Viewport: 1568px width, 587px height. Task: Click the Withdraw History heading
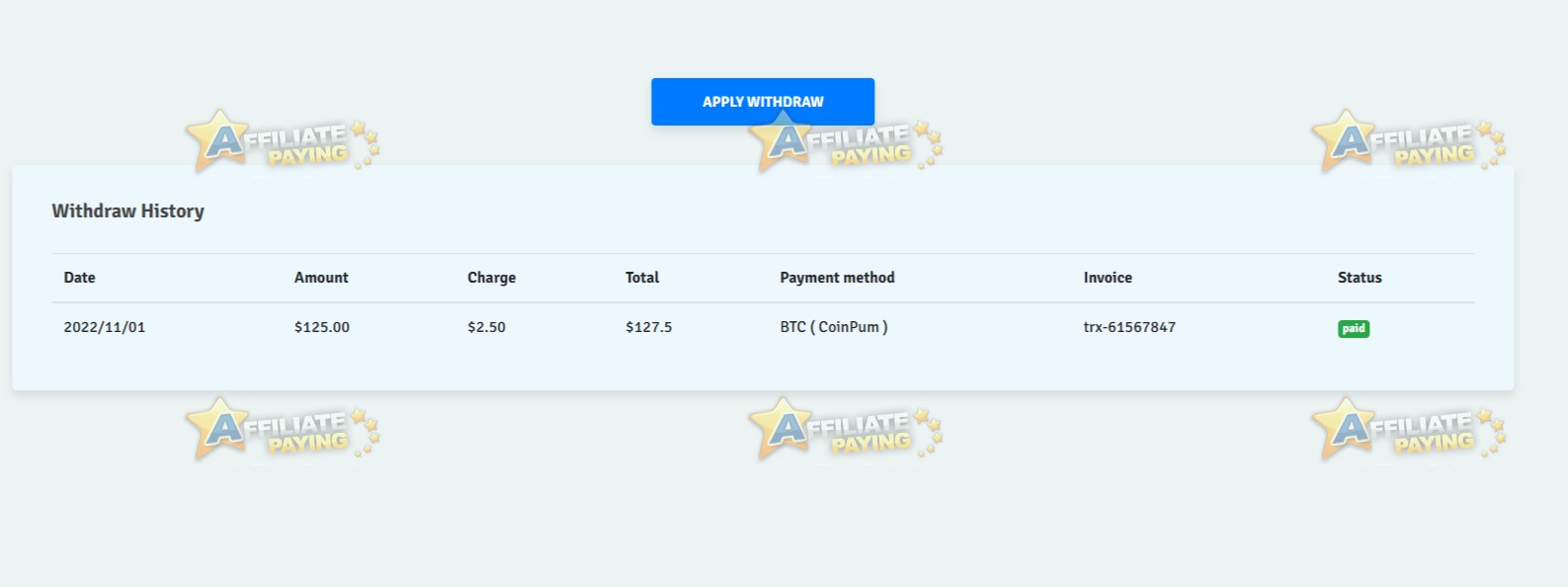pos(128,210)
